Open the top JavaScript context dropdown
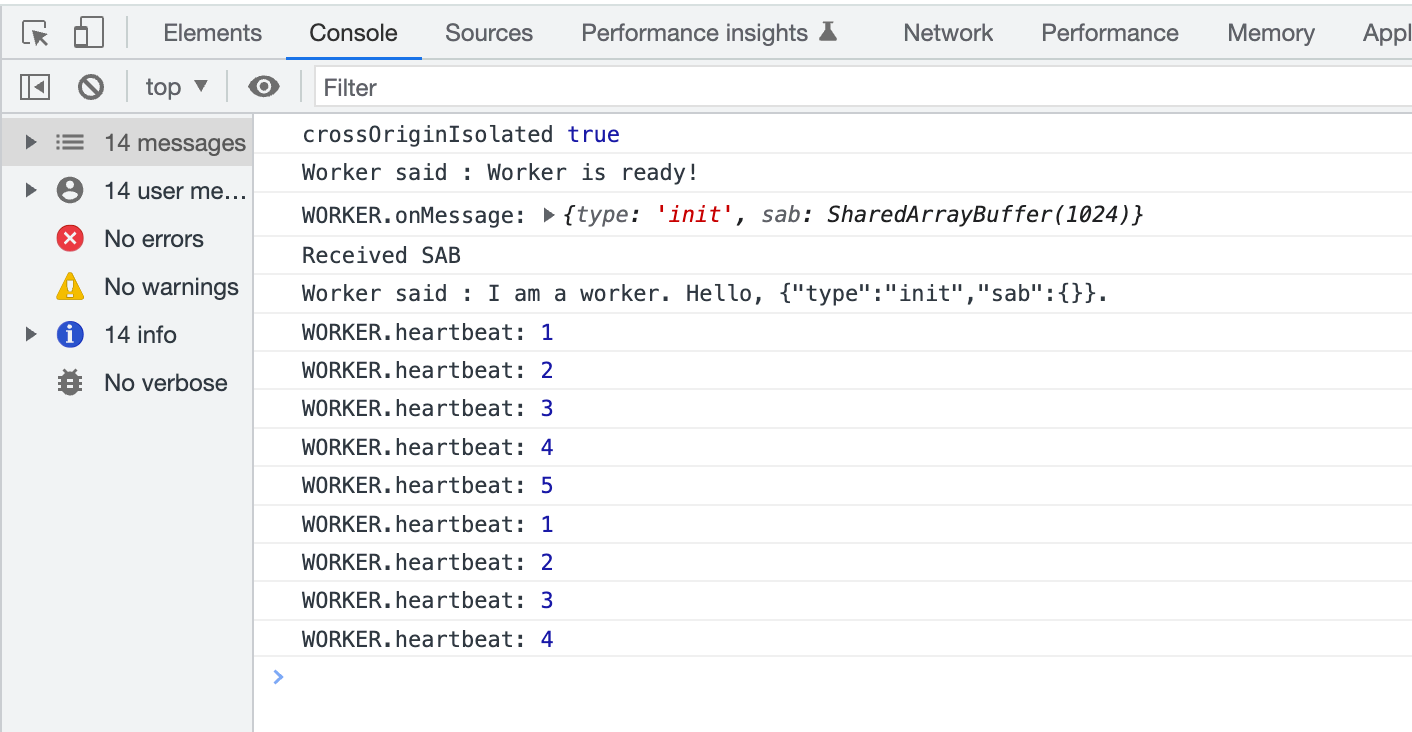Image resolution: width=1412 pixels, height=732 pixels. coord(177,88)
